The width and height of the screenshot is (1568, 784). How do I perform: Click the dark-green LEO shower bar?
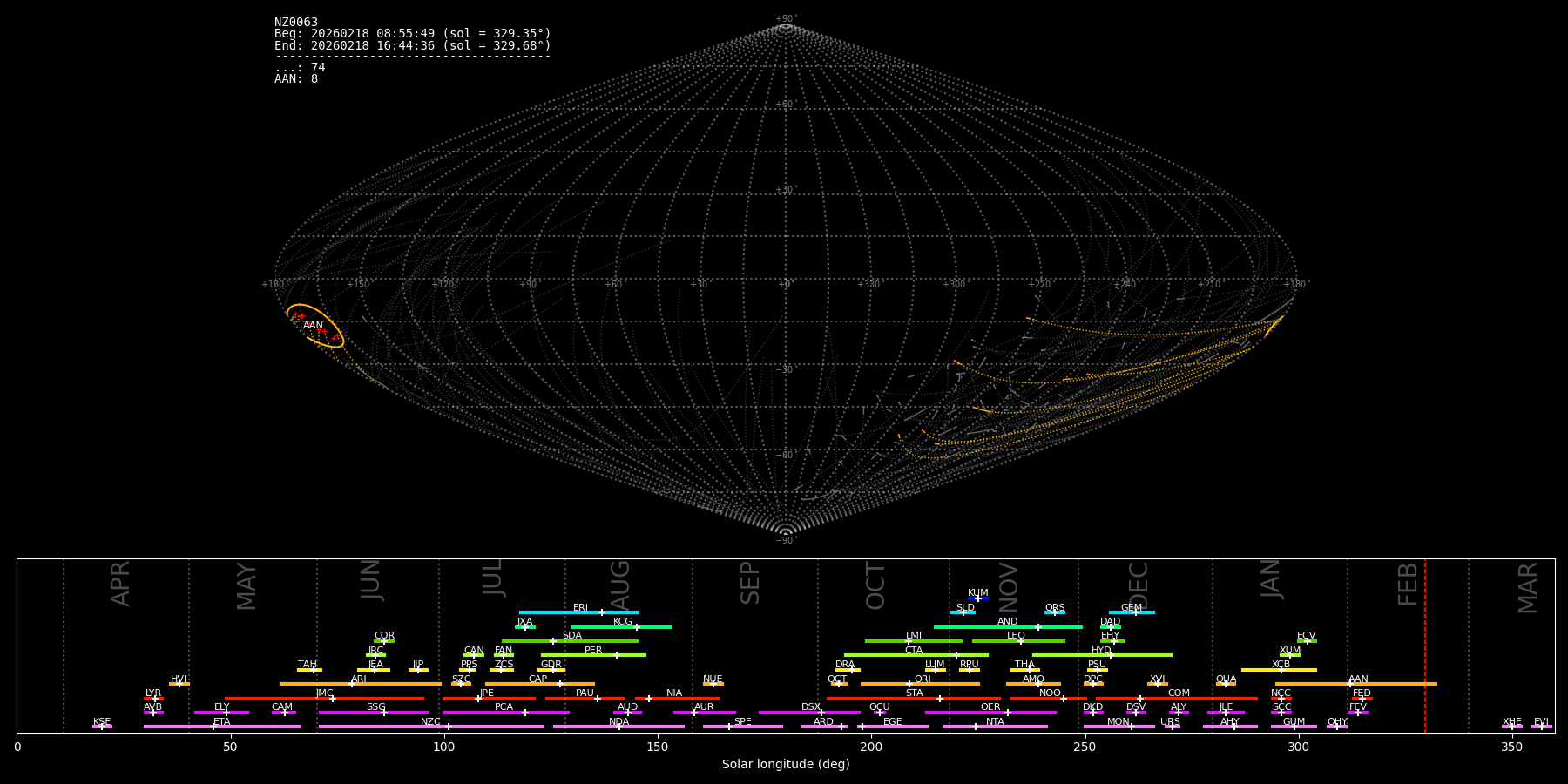tap(1018, 641)
